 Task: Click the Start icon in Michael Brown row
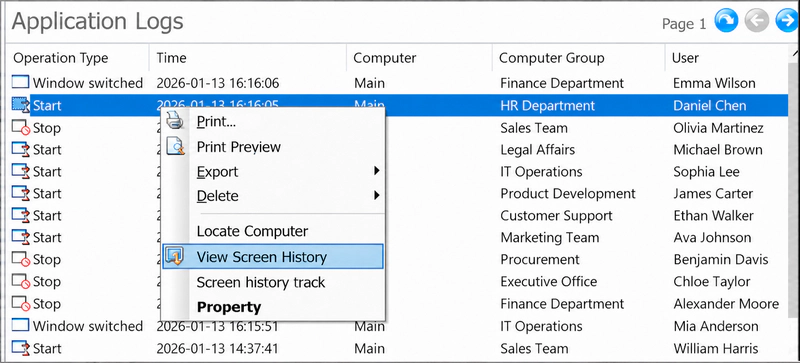[x=21, y=149]
